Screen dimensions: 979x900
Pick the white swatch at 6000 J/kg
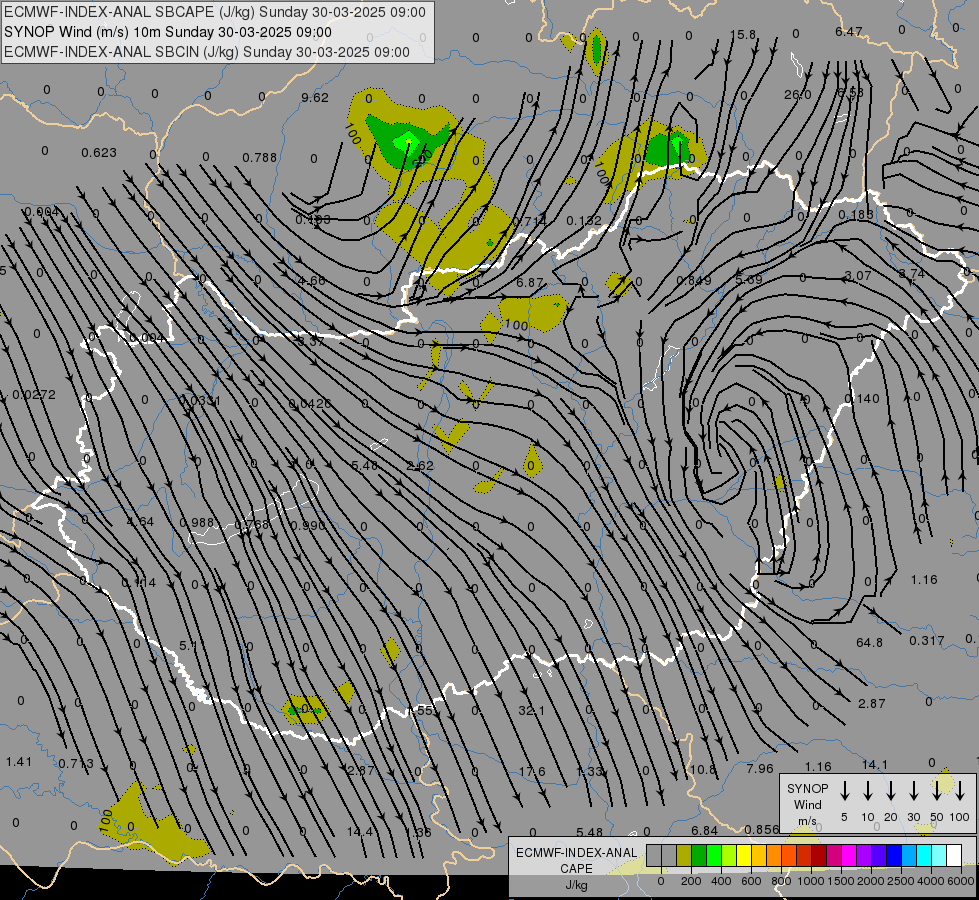click(955, 856)
